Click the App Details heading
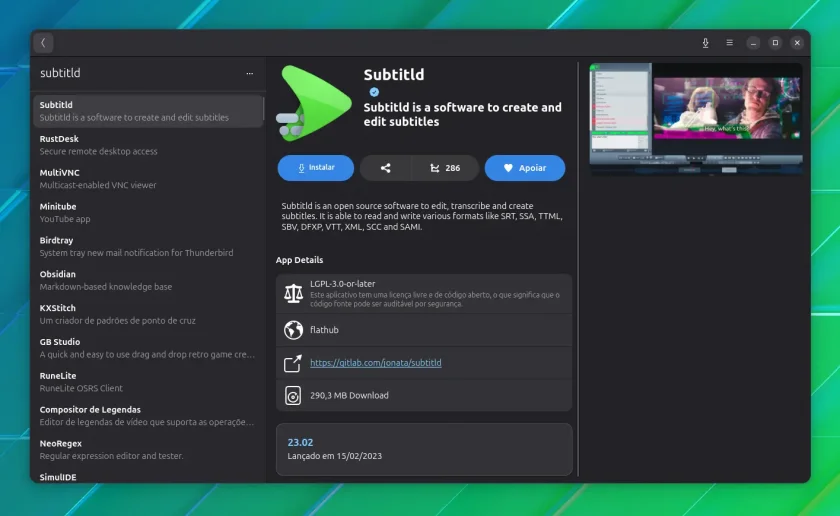 click(299, 260)
